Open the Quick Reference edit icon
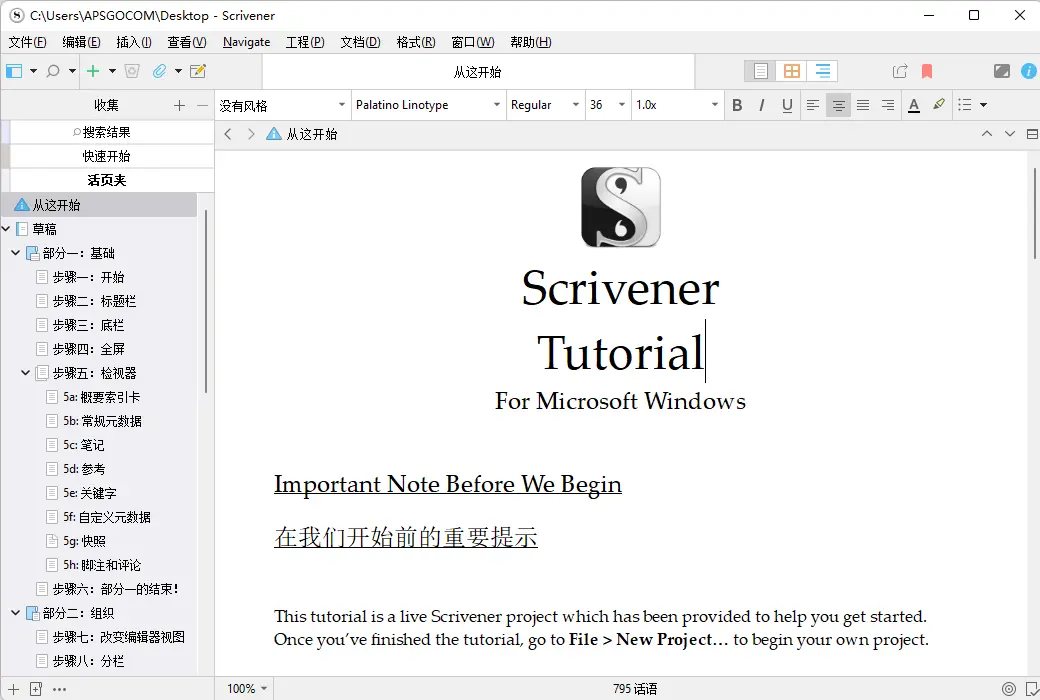Viewport: 1040px width, 700px height. coord(198,71)
